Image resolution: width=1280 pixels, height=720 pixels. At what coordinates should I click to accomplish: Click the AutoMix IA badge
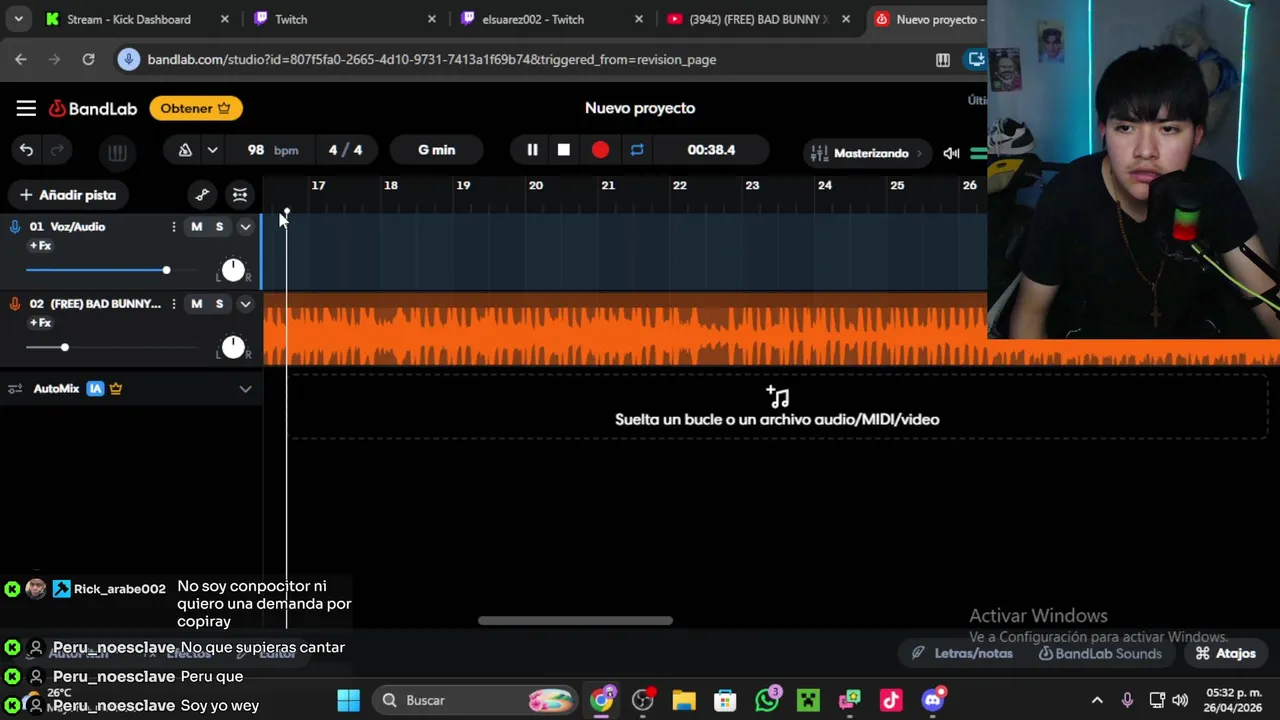pyautogui.click(x=95, y=389)
